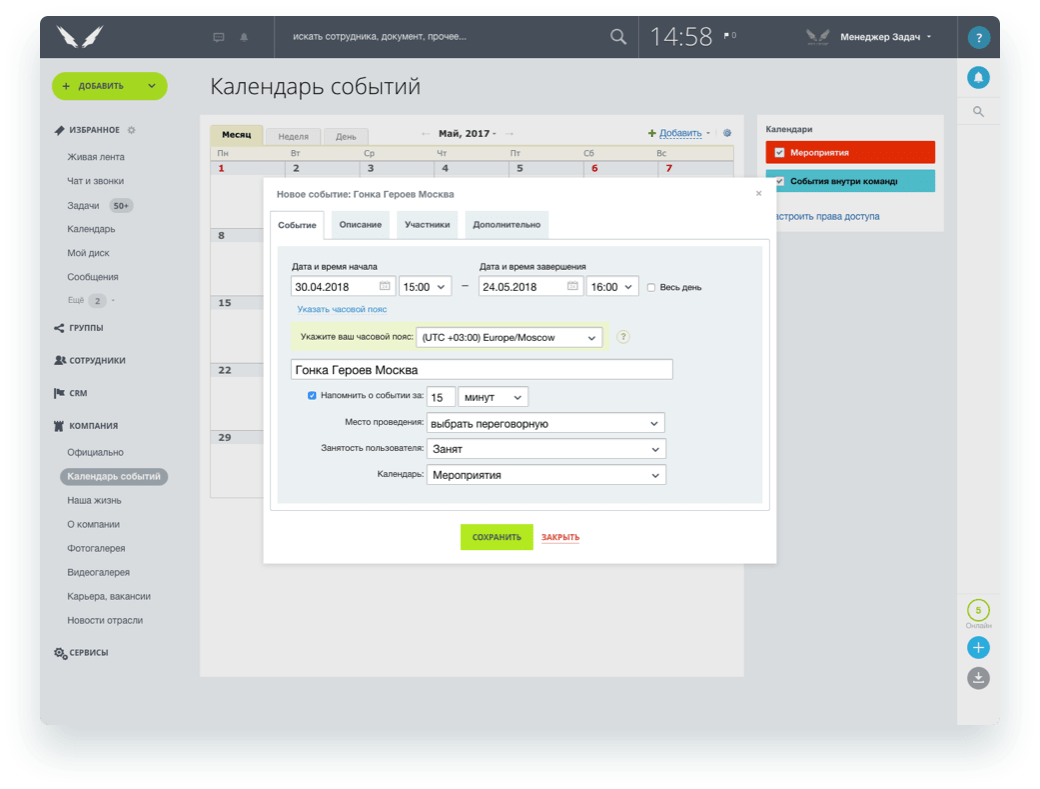The width and height of the screenshot is (1040, 789).
Task: Open the Europe/Moscow time zone dropdown
Action: tap(509, 337)
